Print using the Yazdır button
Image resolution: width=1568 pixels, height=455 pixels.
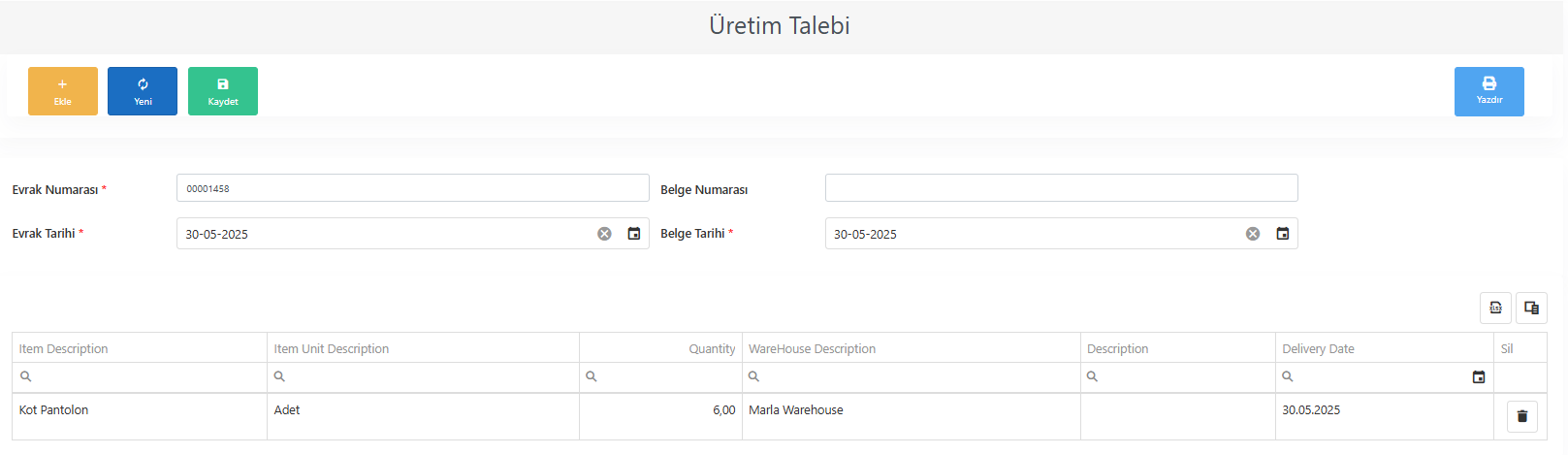pyautogui.click(x=1489, y=91)
